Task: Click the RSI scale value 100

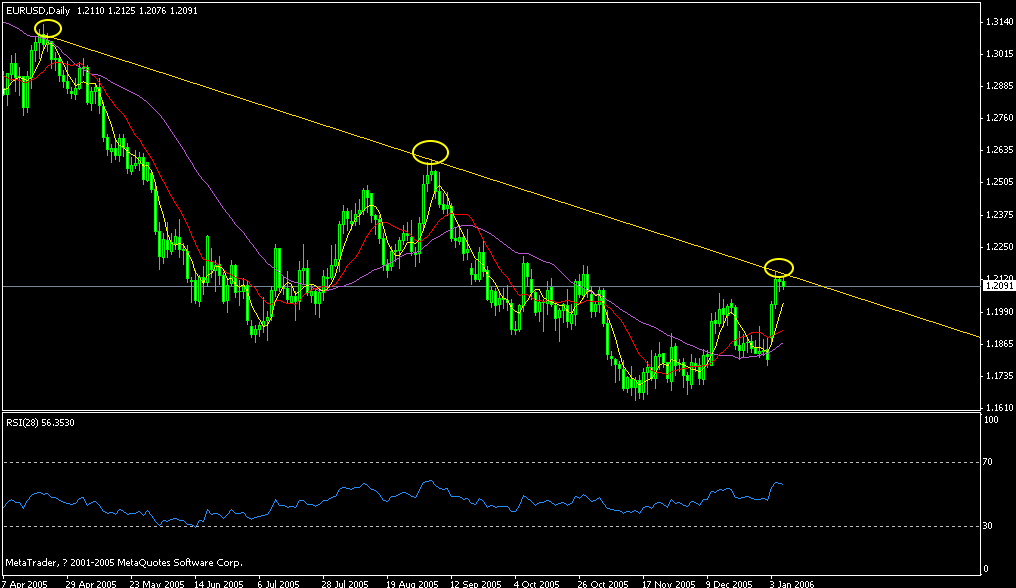Action: coord(991,420)
